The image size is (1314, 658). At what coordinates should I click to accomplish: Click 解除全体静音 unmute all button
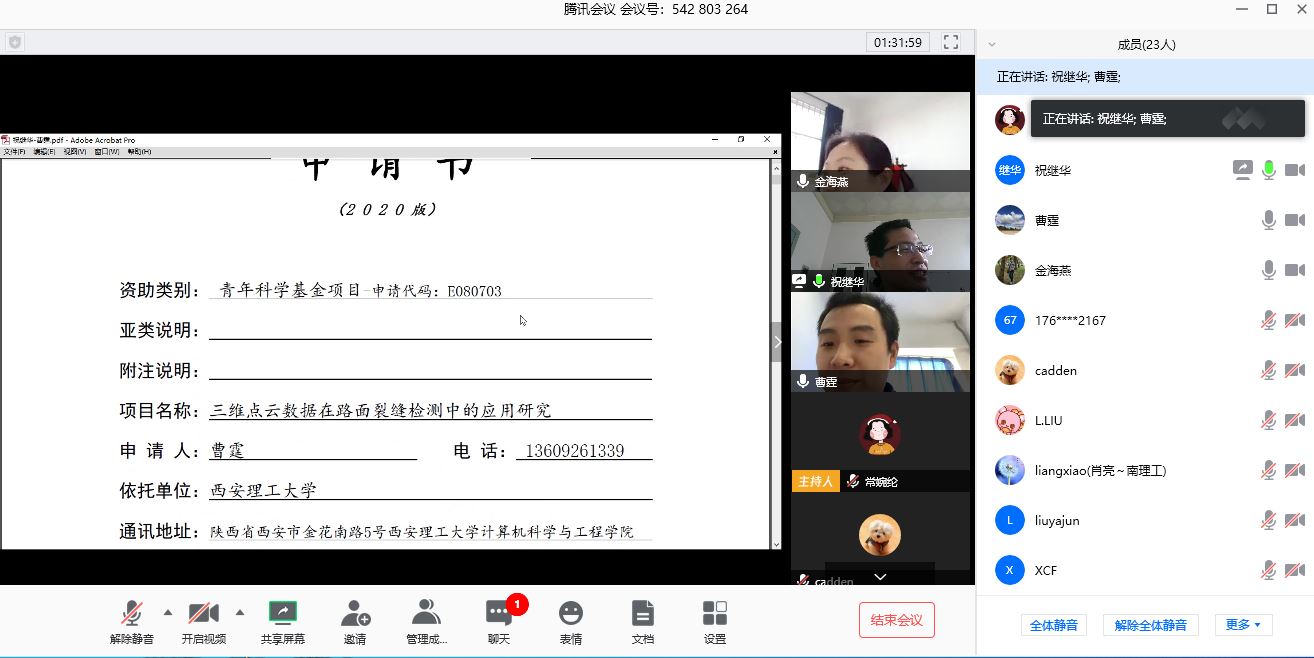(1150, 625)
